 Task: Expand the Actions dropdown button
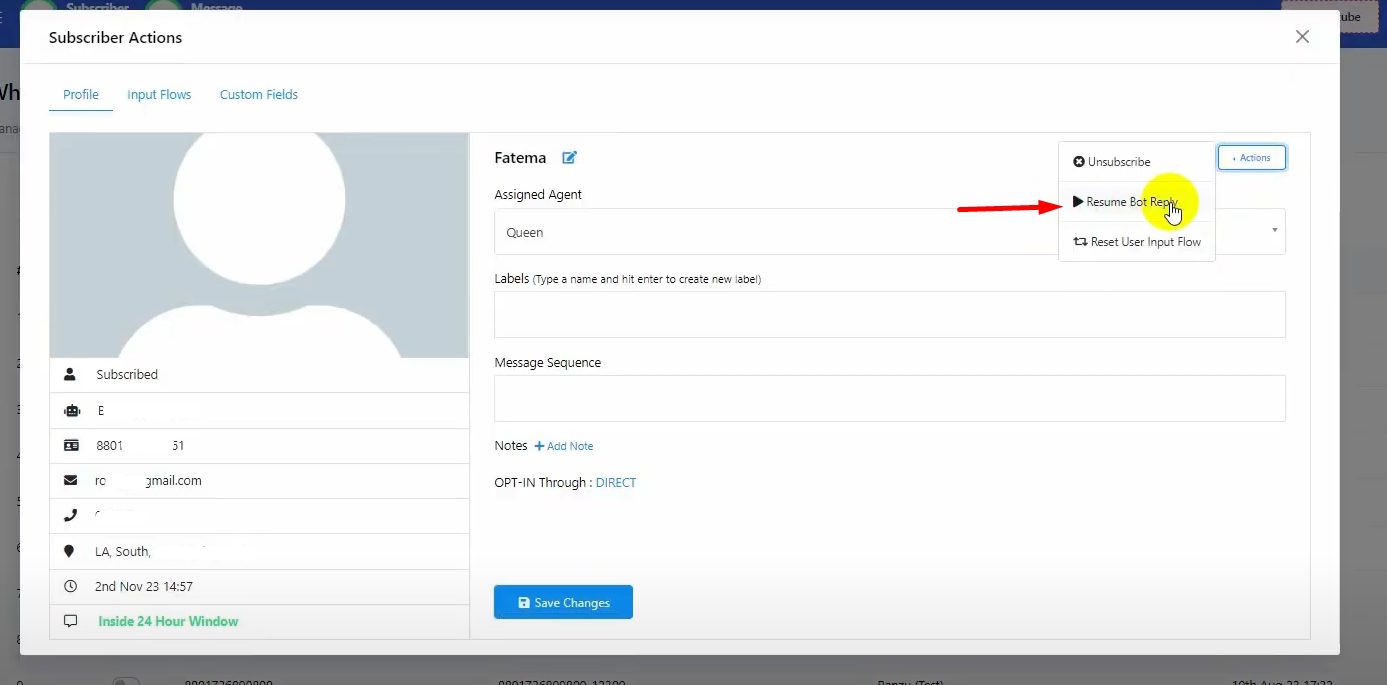pos(1251,158)
